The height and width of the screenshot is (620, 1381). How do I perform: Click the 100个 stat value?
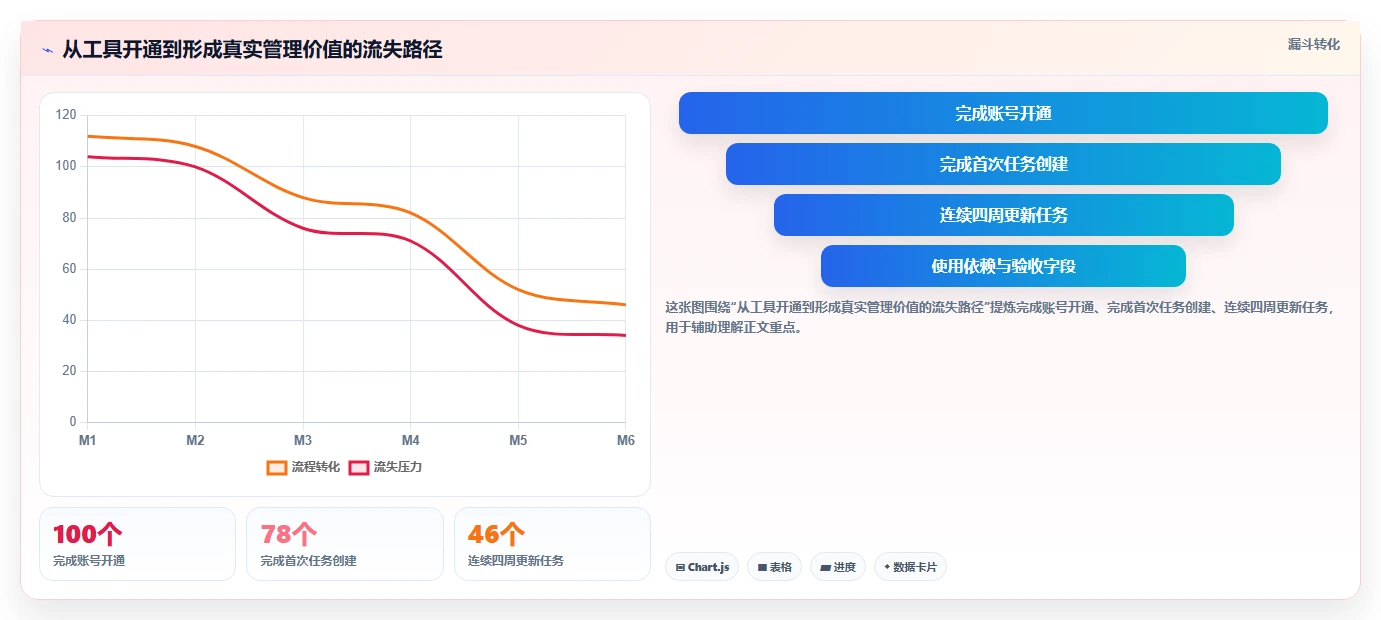tap(88, 534)
